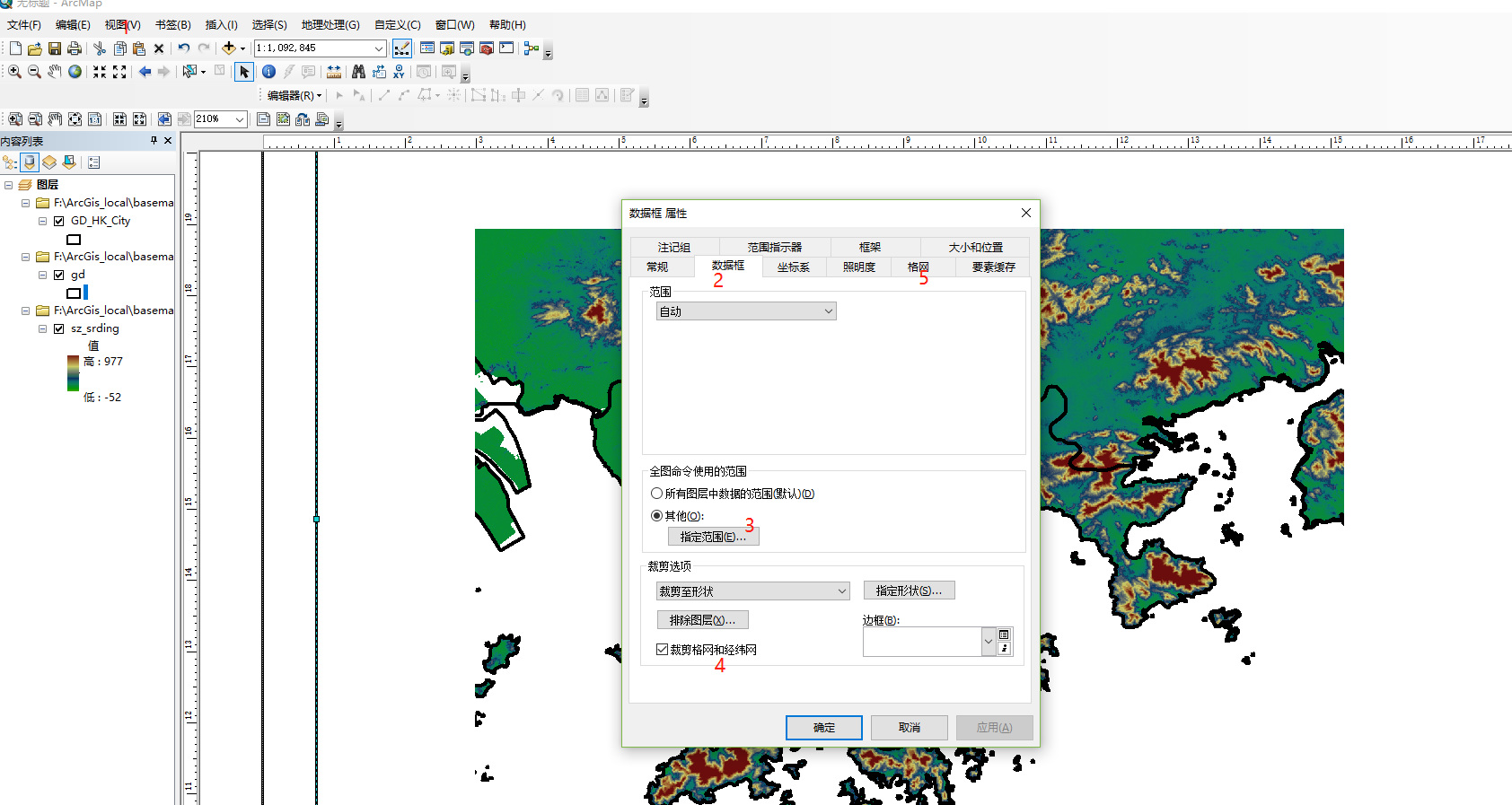Click the layout Zoom Whole Page icon
The height and width of the screenshot is (805, 1512).
(75, 118)
